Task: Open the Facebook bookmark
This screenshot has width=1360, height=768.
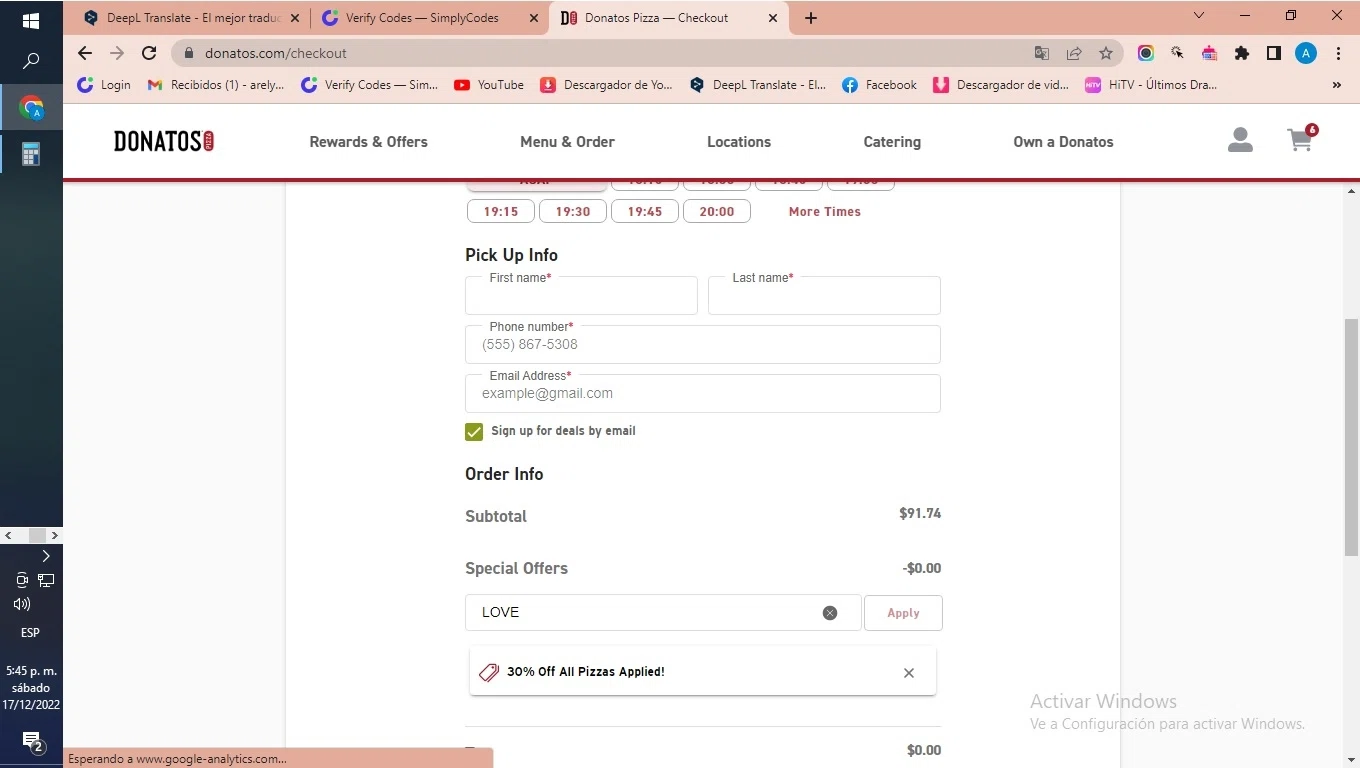Action: click(880, 85)
